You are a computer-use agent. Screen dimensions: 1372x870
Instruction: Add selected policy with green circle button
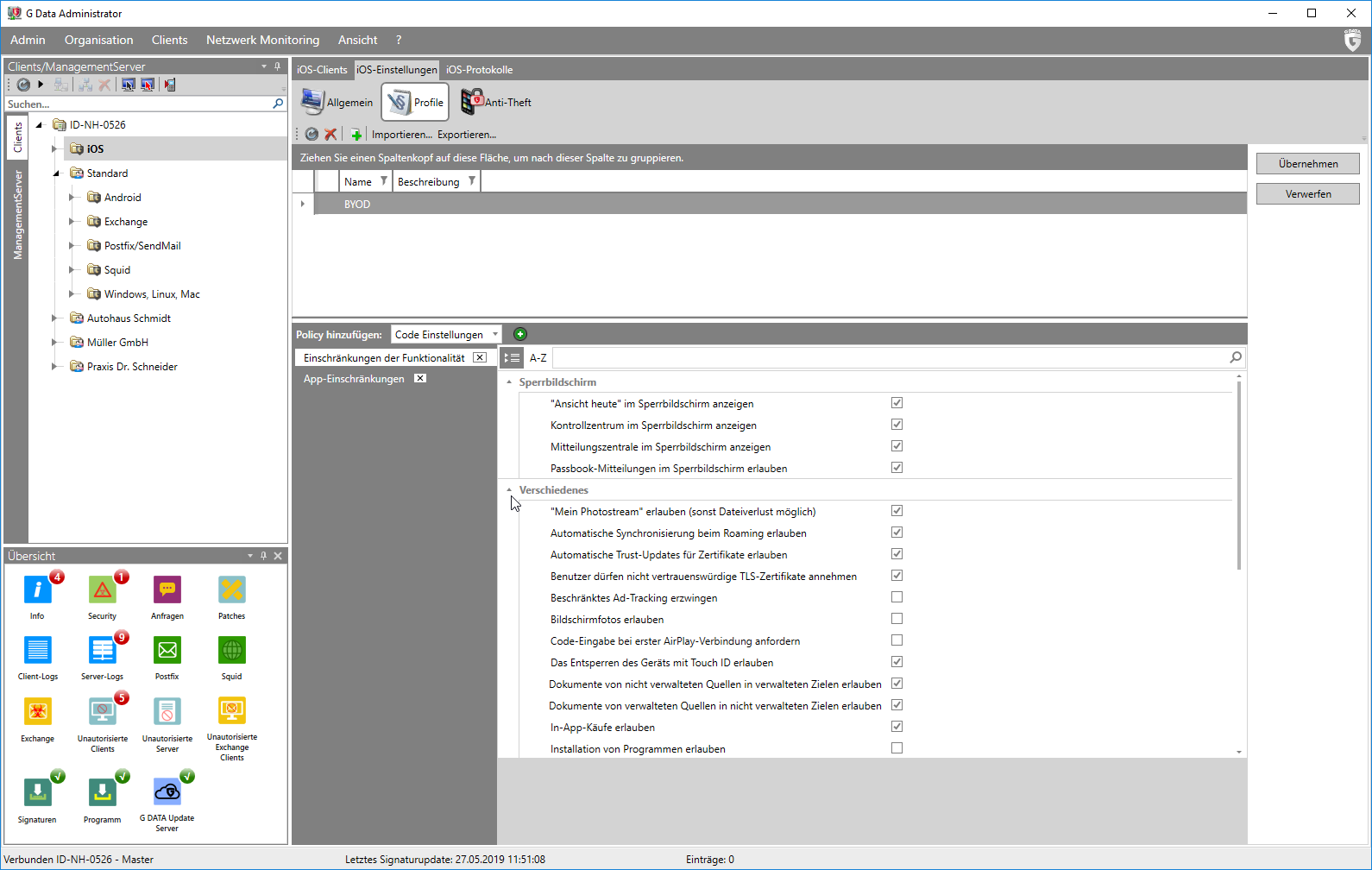click(520, 334)
